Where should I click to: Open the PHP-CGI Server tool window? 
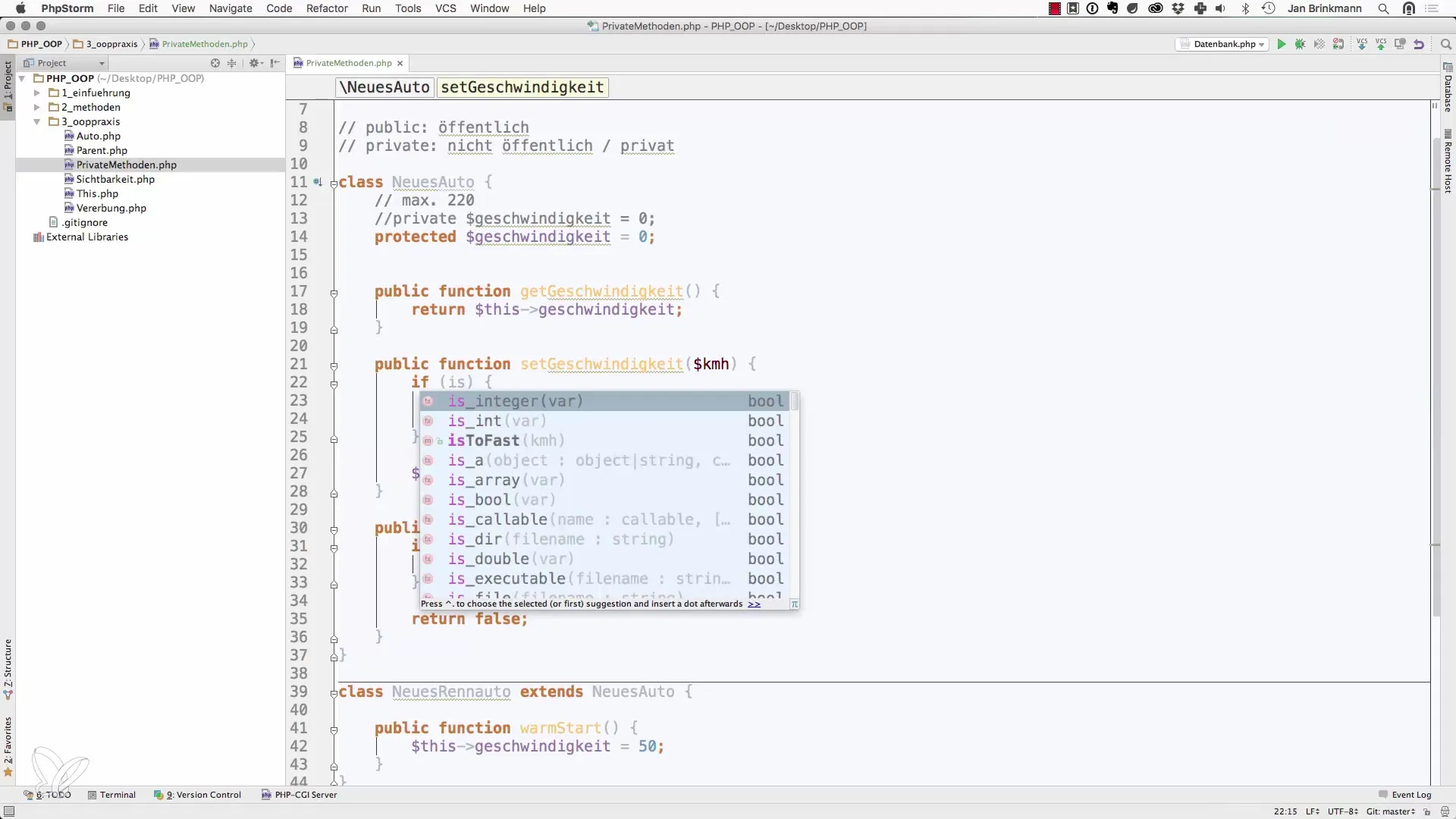tap(300, 795)
